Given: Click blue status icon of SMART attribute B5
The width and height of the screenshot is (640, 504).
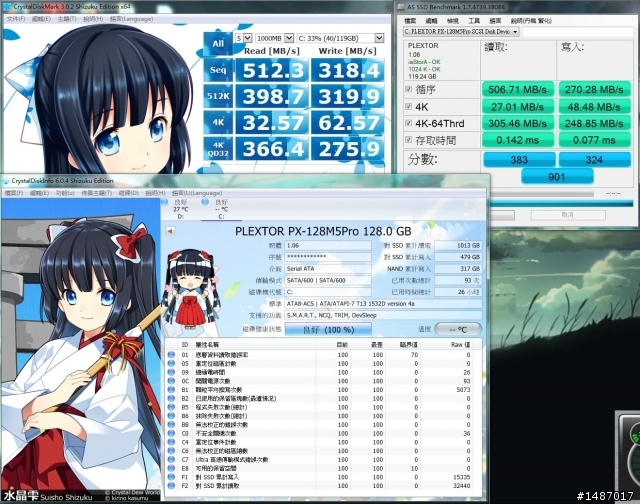Looking at the screenshot, I should click(x=171, y=407).
